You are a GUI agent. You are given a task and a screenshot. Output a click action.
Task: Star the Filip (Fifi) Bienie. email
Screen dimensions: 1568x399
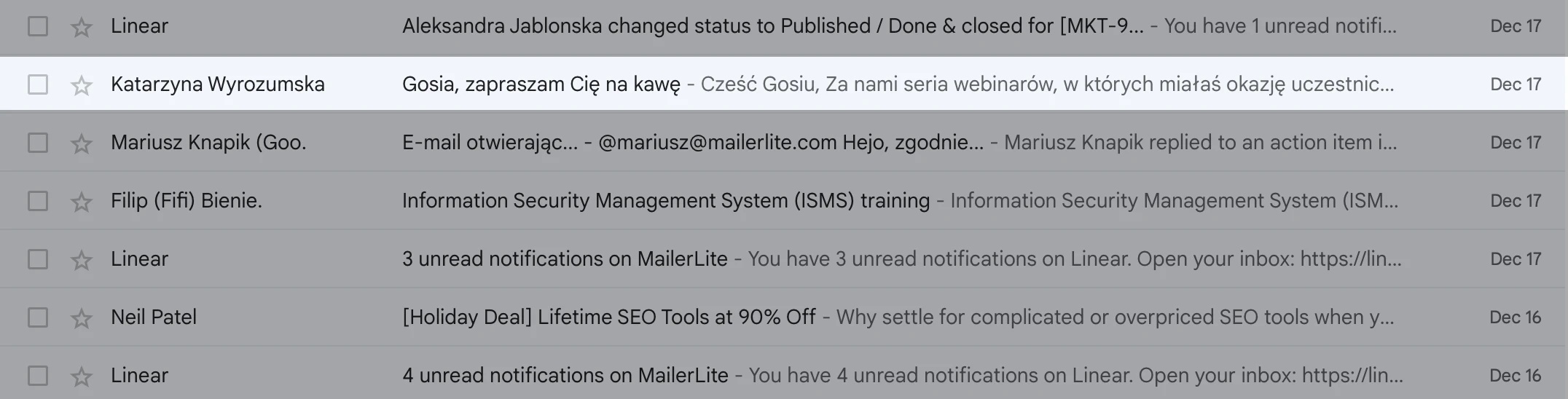click(x=82, y=202)
